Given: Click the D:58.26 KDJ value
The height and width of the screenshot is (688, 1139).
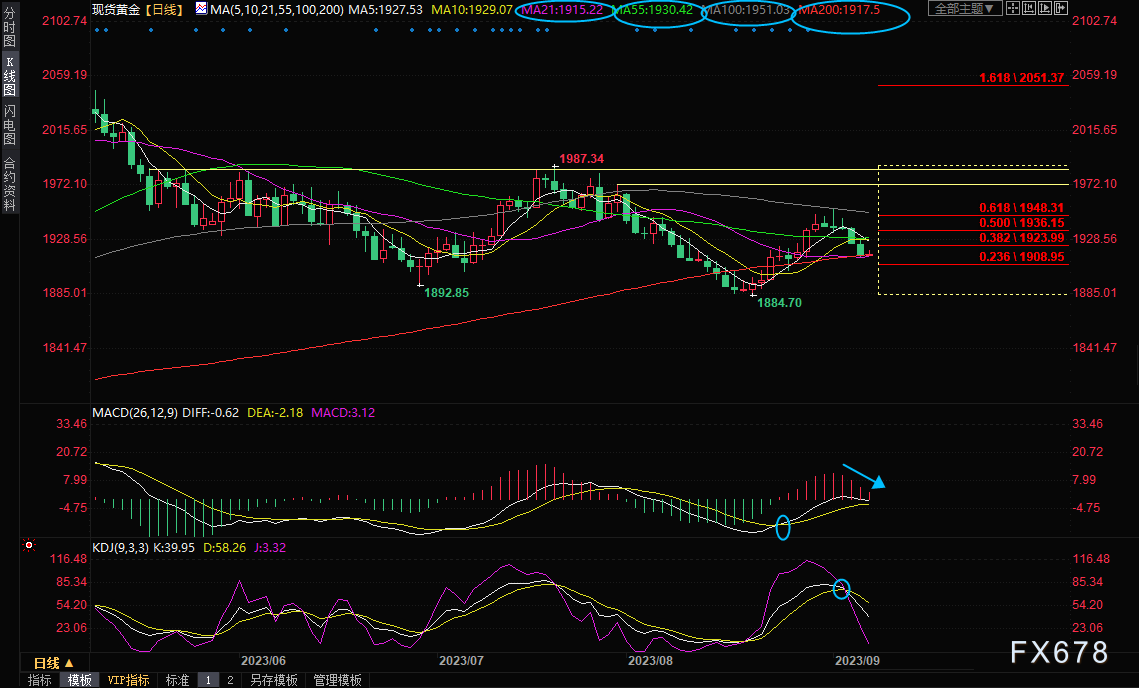Looking at the screenshot, I should (224, 548).
